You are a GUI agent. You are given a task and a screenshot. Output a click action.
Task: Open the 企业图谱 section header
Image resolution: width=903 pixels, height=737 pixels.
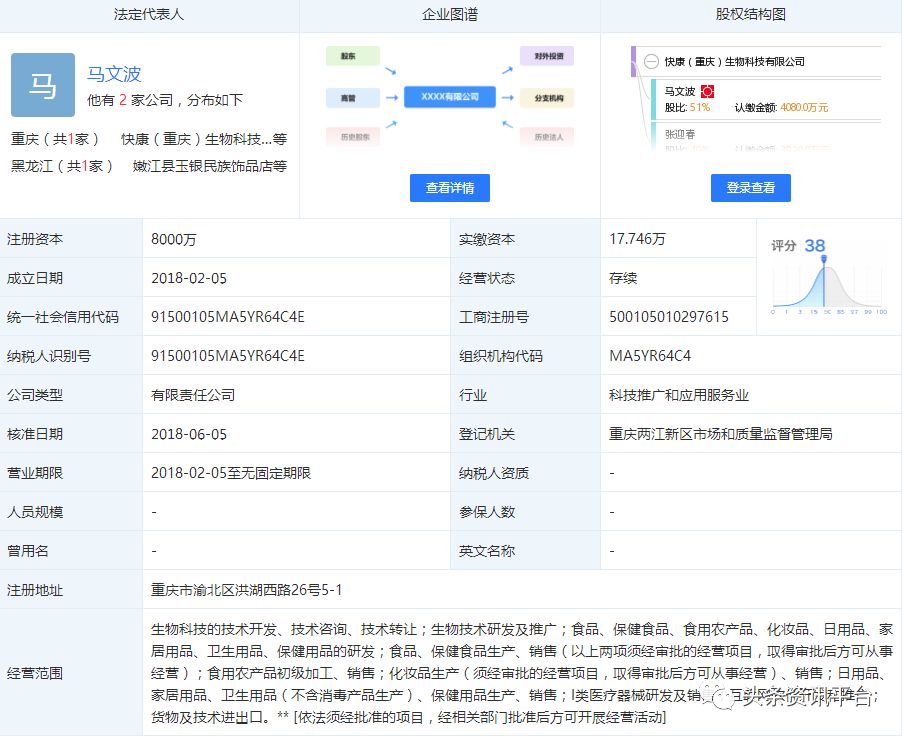tap(450, 15)
